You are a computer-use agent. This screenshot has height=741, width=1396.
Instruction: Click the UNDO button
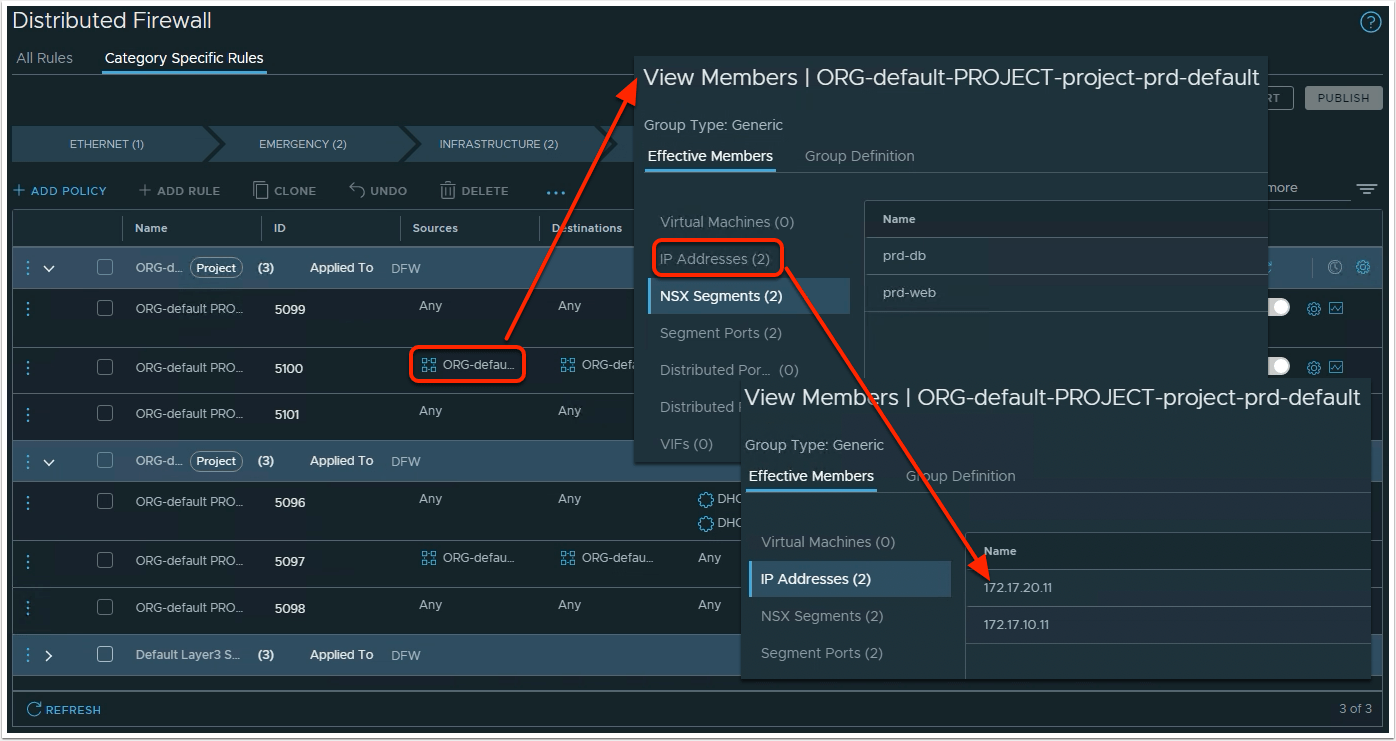[378, 191]
